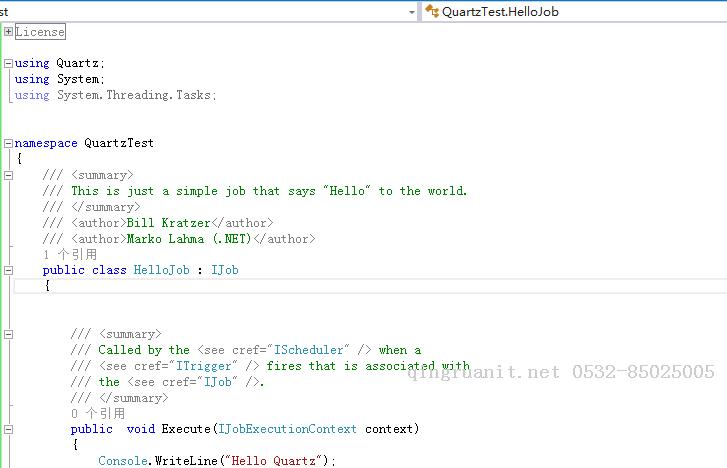This screenshot has height=468, width=727.
Task: Click 'using Quartz;' line
Action: 60,63
